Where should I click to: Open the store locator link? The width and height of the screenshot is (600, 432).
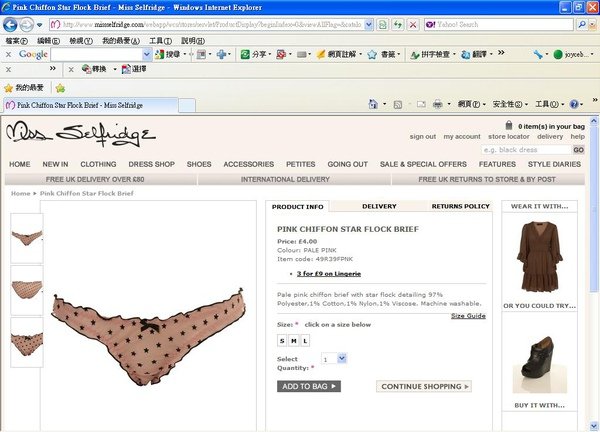509,137
